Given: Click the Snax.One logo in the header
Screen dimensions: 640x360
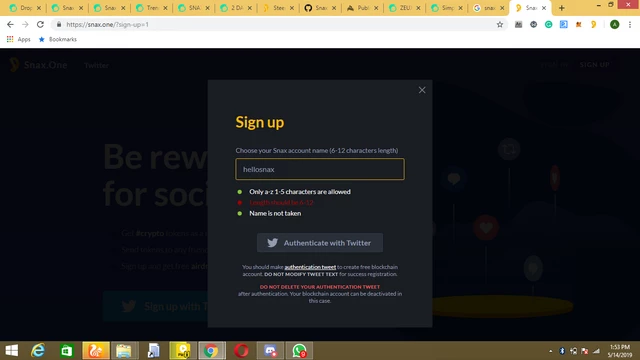Looking at the screenshot, I should (39, 64).
